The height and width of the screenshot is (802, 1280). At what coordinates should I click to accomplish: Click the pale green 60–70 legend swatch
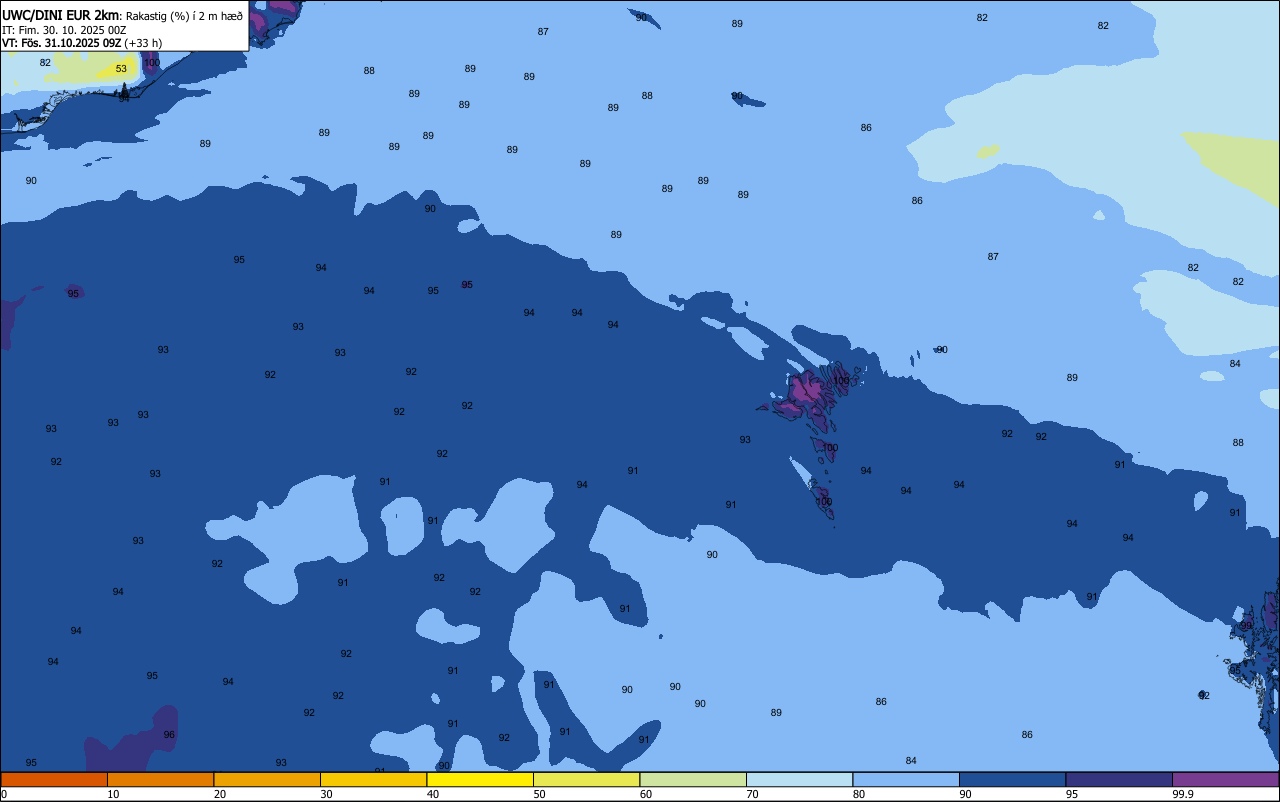[693, 779]
